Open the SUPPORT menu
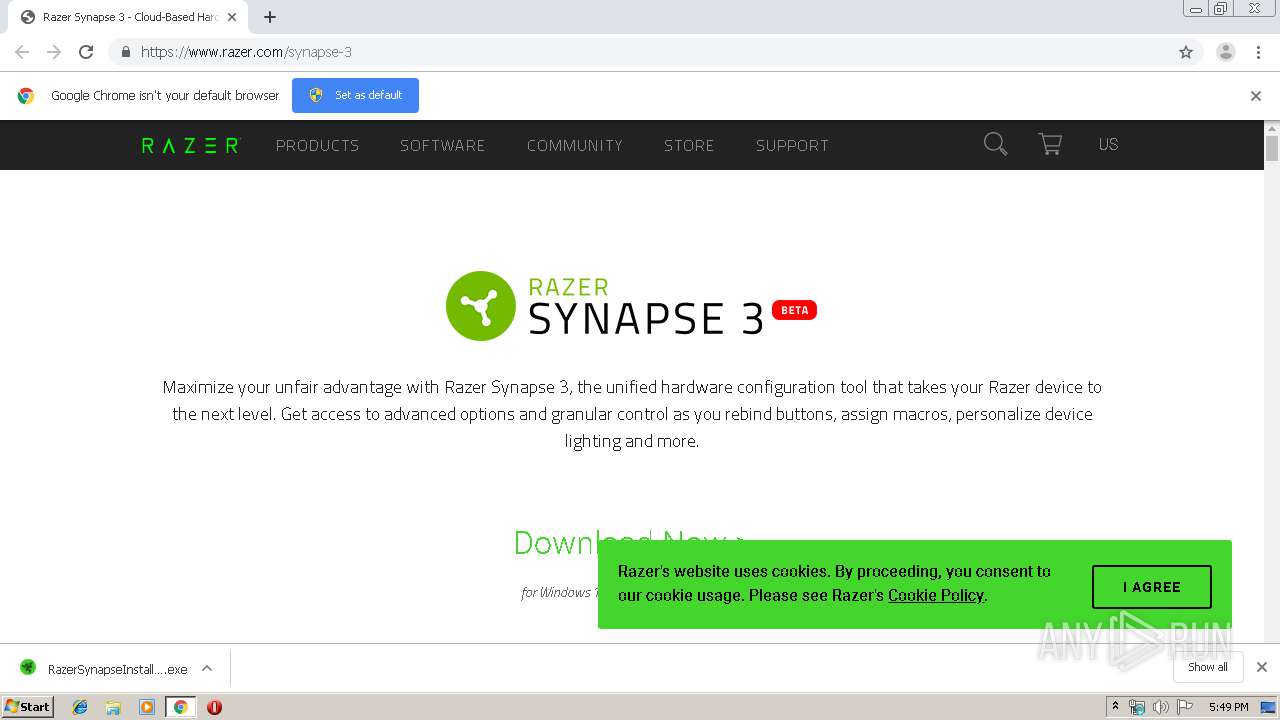Viewport: 1280px width, 720px height. point(792,145)
